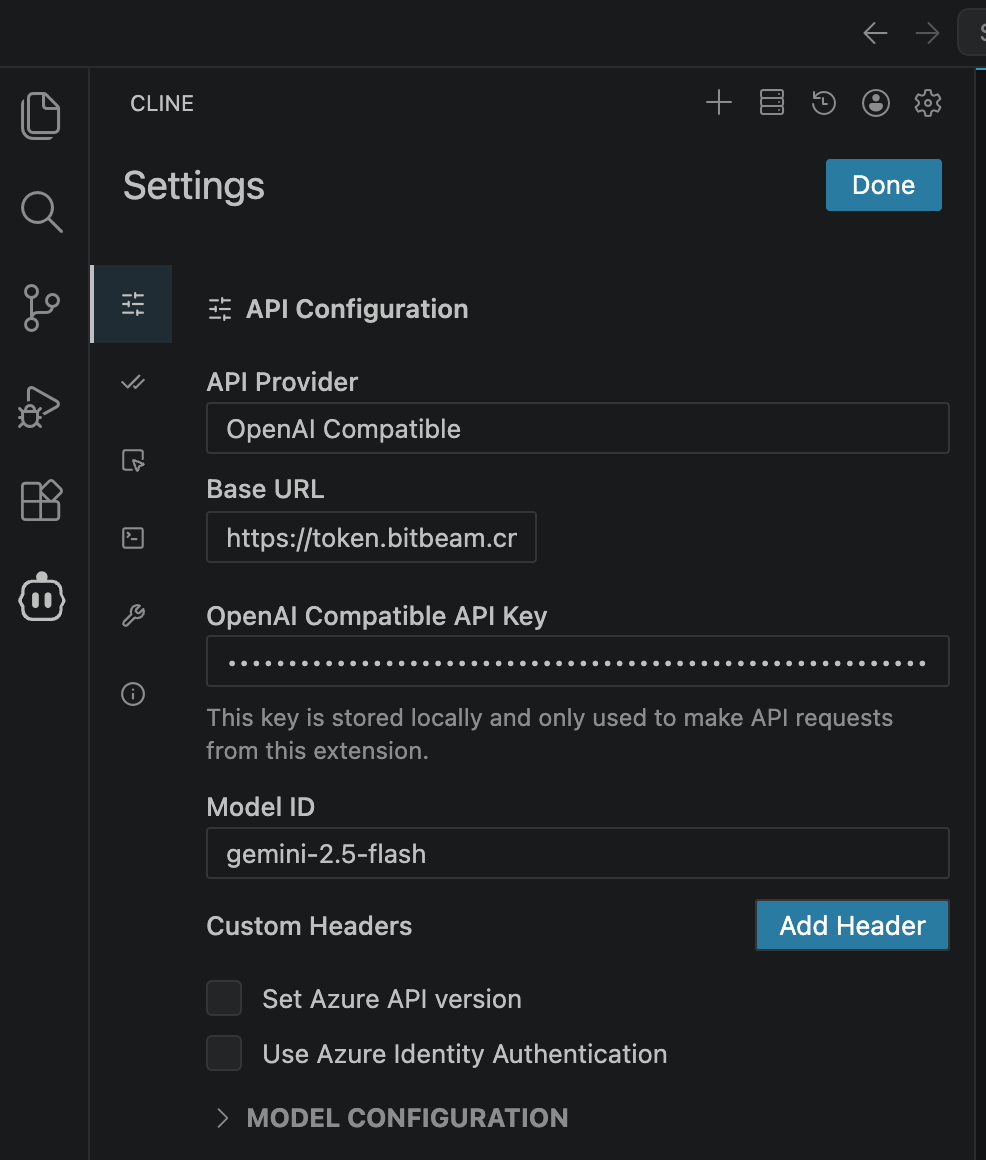Open Cline task history

(823, 103)
